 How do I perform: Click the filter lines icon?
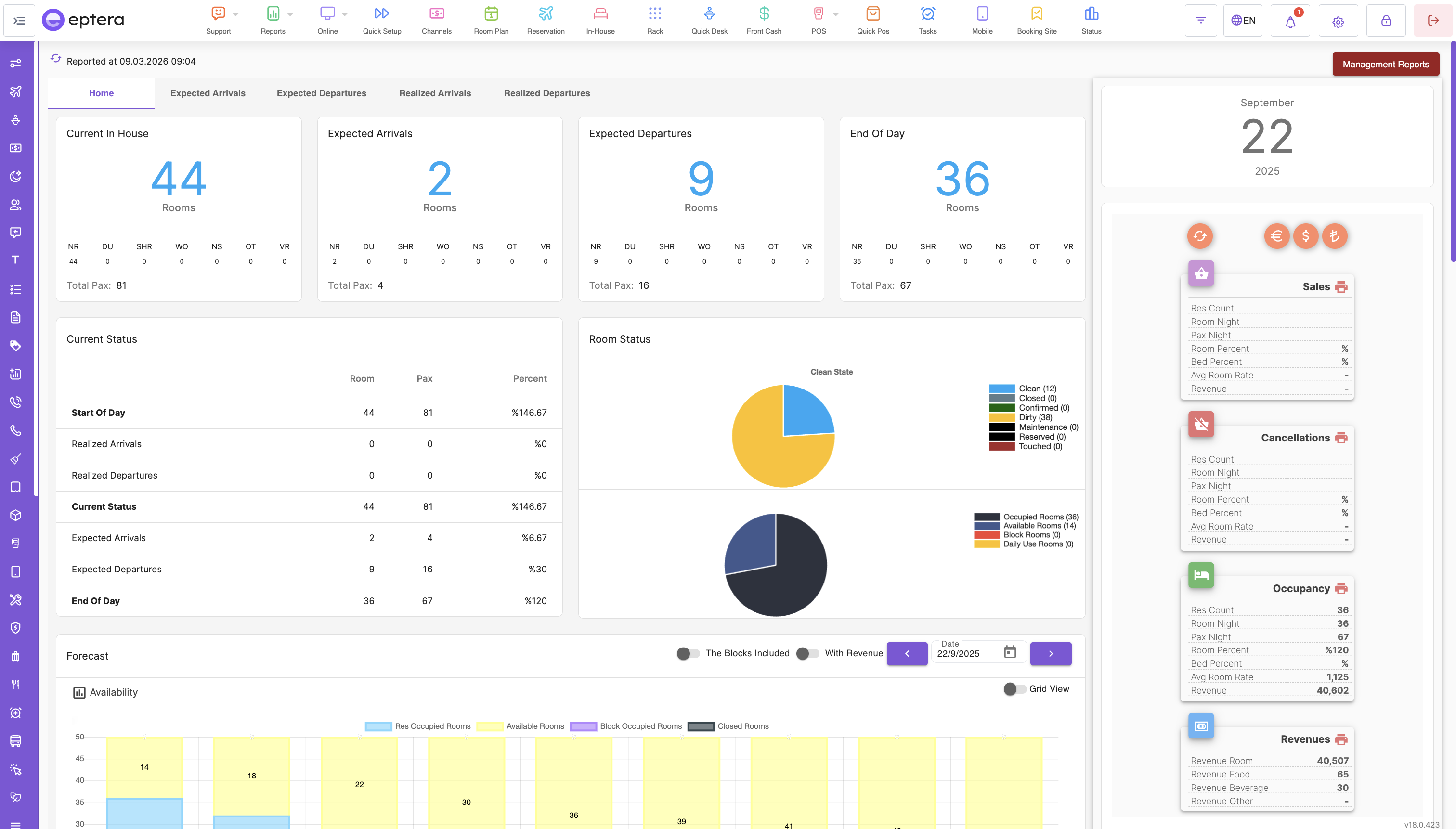point(1201,21)
